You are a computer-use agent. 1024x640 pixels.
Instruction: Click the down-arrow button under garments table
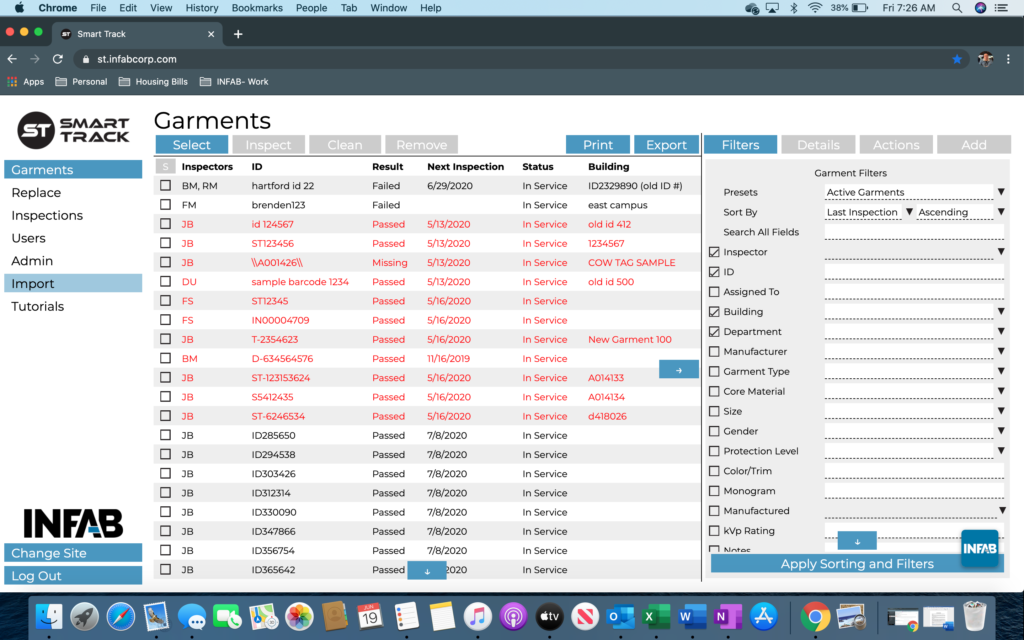coord(427,571)
